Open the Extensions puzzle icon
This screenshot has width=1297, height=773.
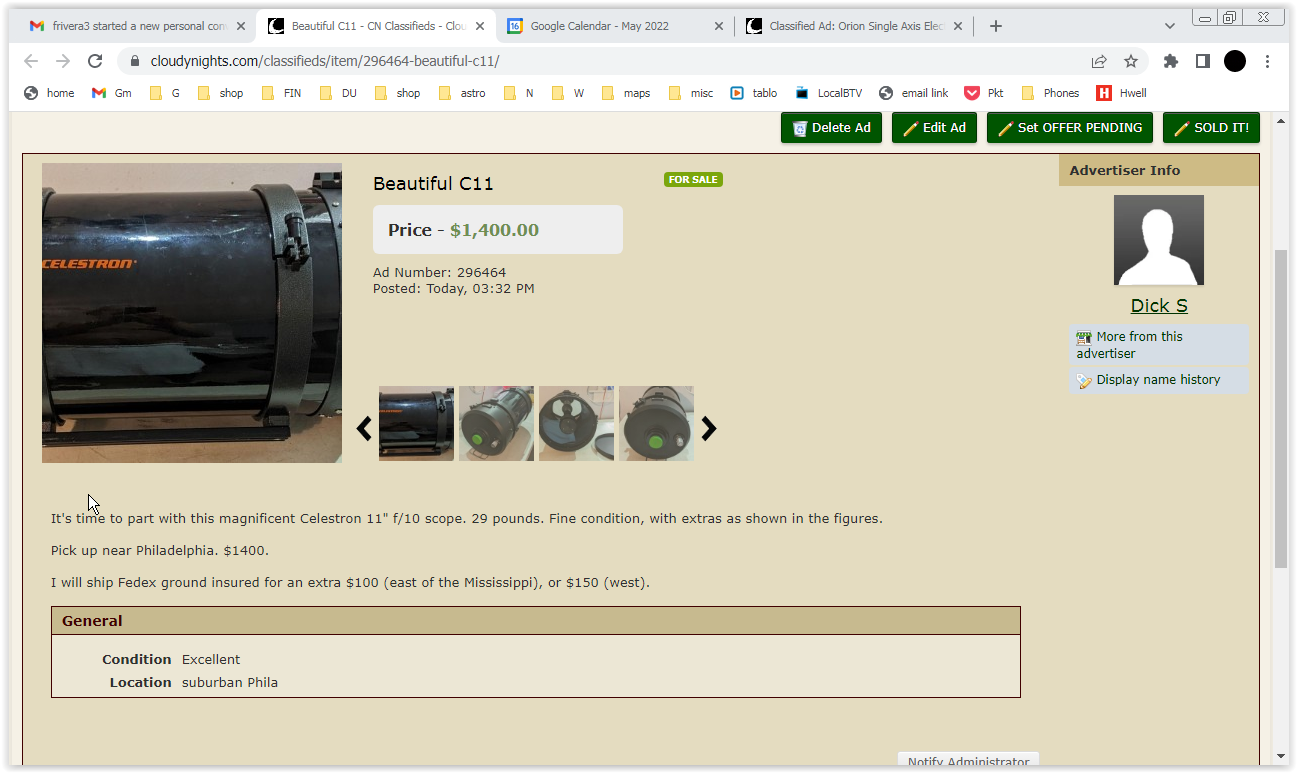1171,61
